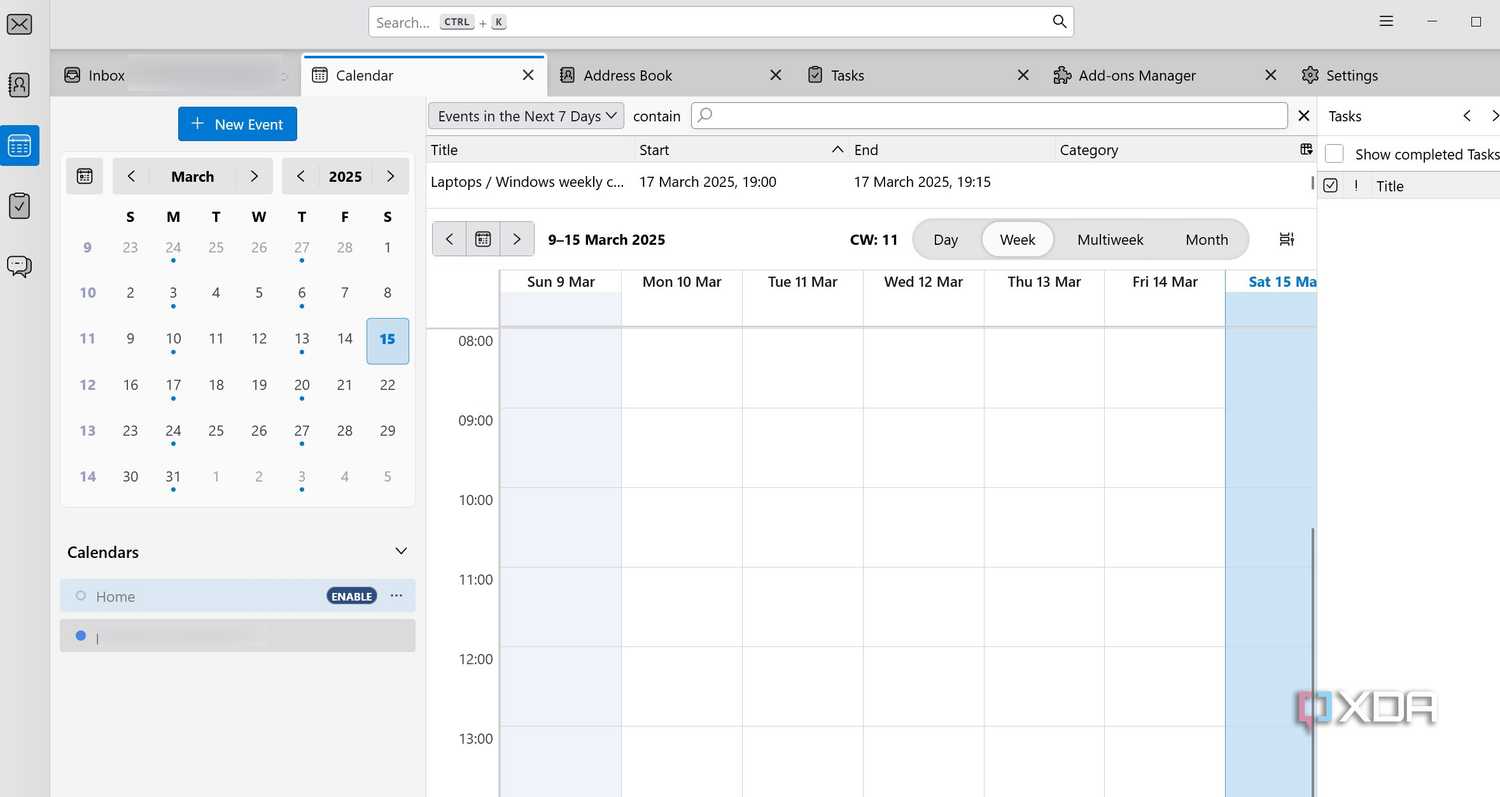Open the Mail space envelope icon
This screenshot has height=797, width=1500.
(x=19, y=24)
